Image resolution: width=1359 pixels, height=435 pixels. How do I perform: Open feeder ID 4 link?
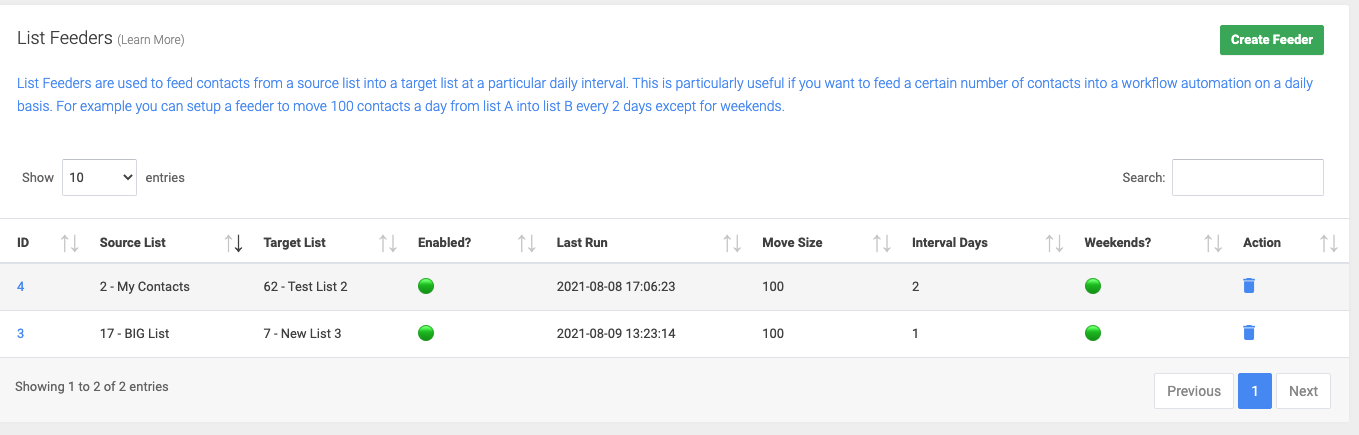(x=20, y=286)
